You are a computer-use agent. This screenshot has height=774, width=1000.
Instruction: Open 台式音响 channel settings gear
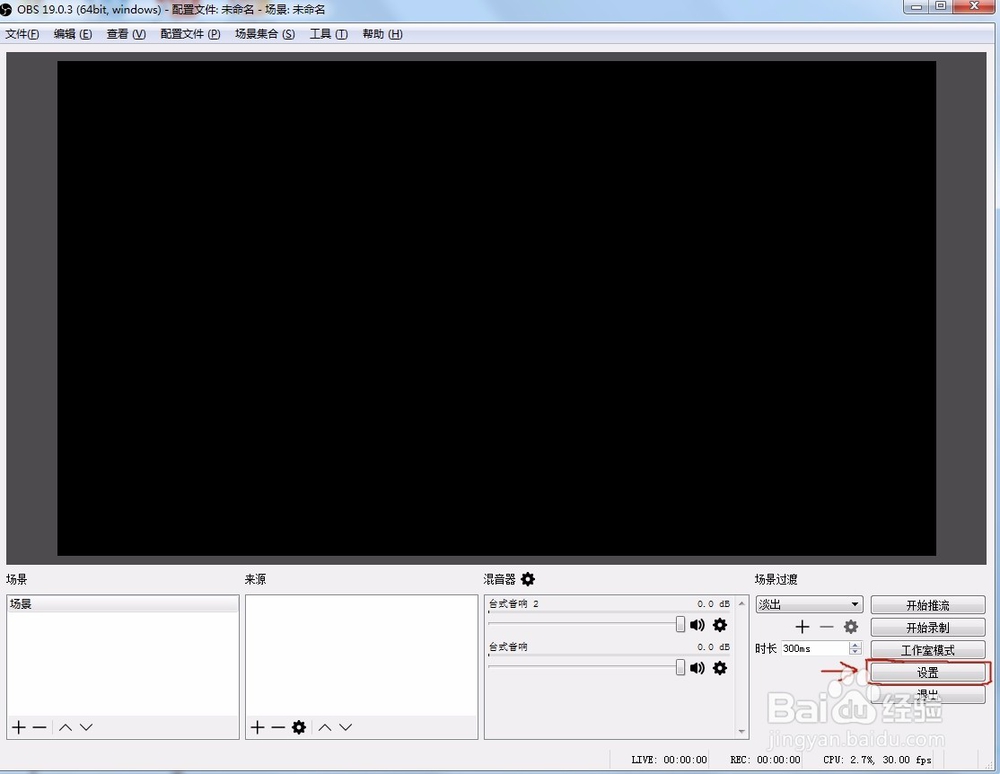[x=719, y=668]
